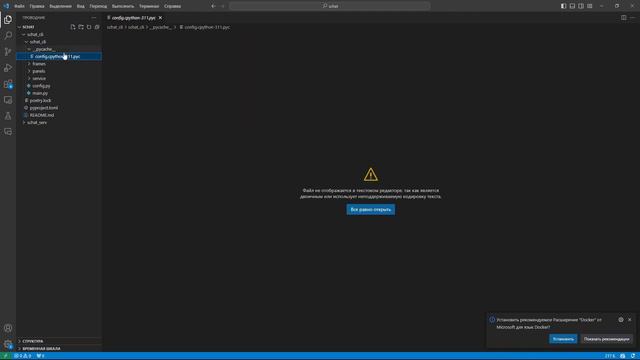Toggle bottom panel visibility

[572, 6]
